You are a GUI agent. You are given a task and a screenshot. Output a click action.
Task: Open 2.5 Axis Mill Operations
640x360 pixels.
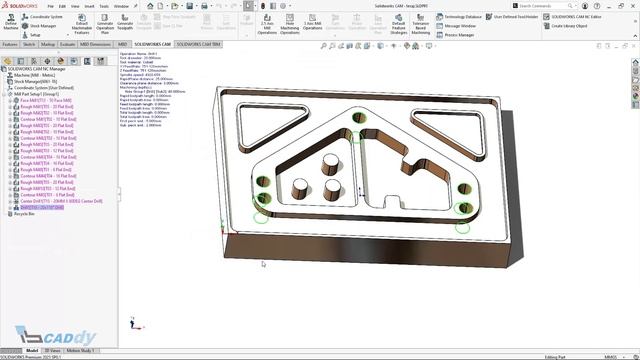coord(267,24)
